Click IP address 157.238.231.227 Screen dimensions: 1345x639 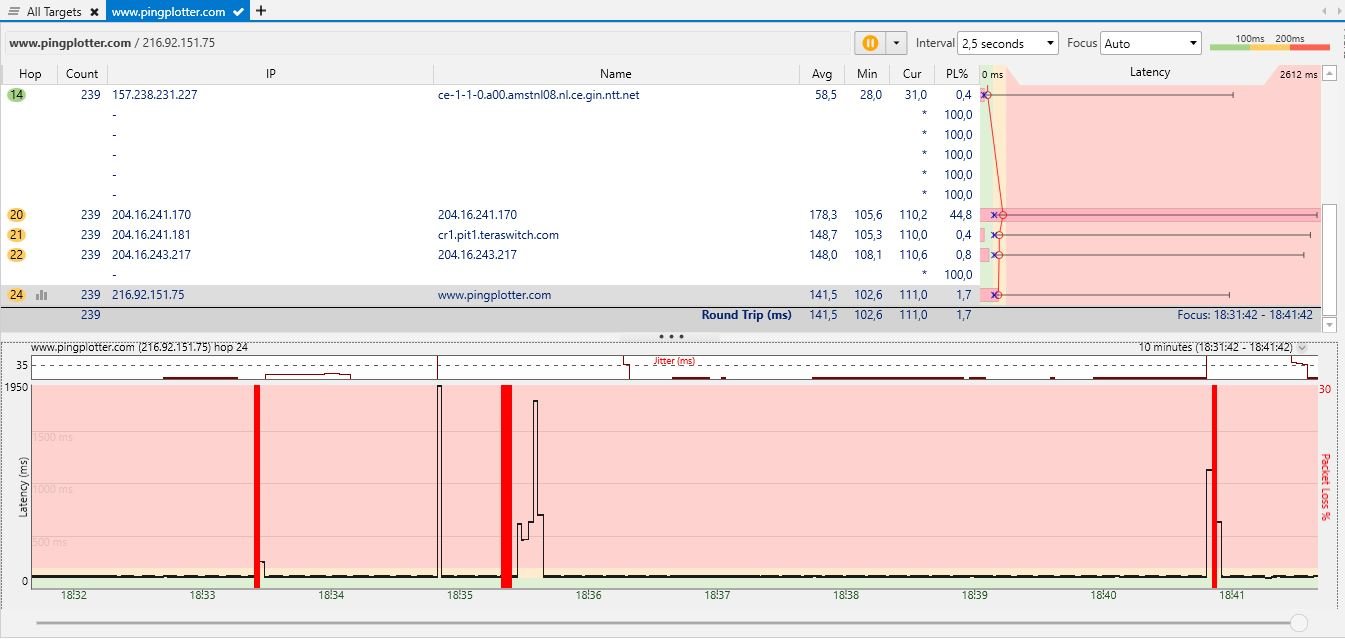[154, 95]
